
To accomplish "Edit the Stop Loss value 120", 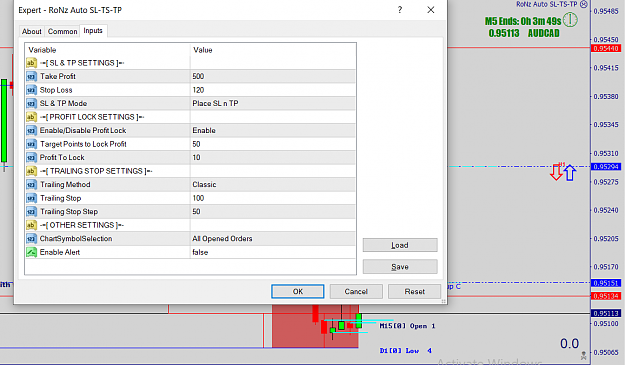I will pyautogui.click(x=273, y=90).
